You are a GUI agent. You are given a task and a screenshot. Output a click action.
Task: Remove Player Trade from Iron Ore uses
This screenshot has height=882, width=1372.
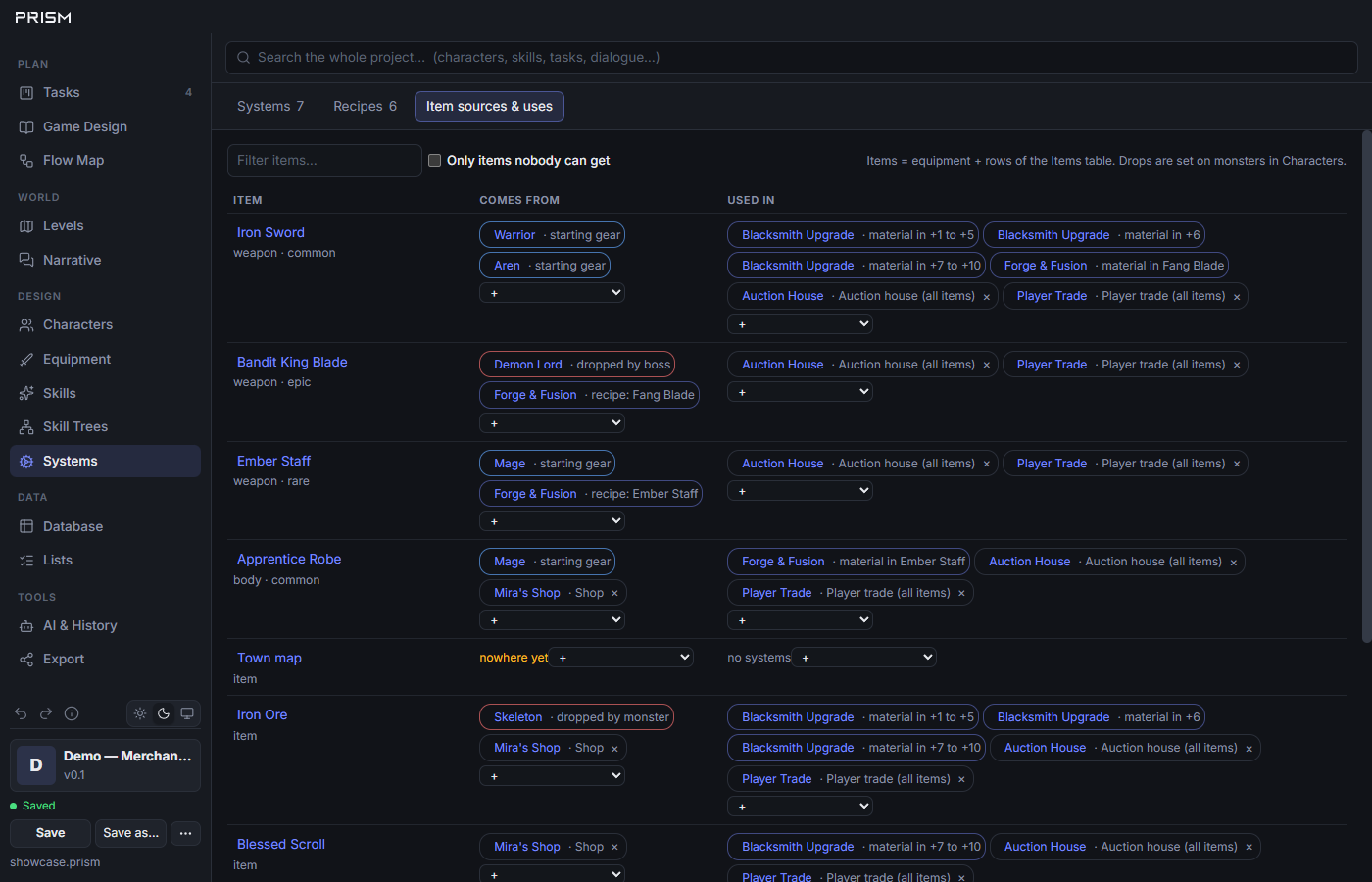[x=961, y=780]
